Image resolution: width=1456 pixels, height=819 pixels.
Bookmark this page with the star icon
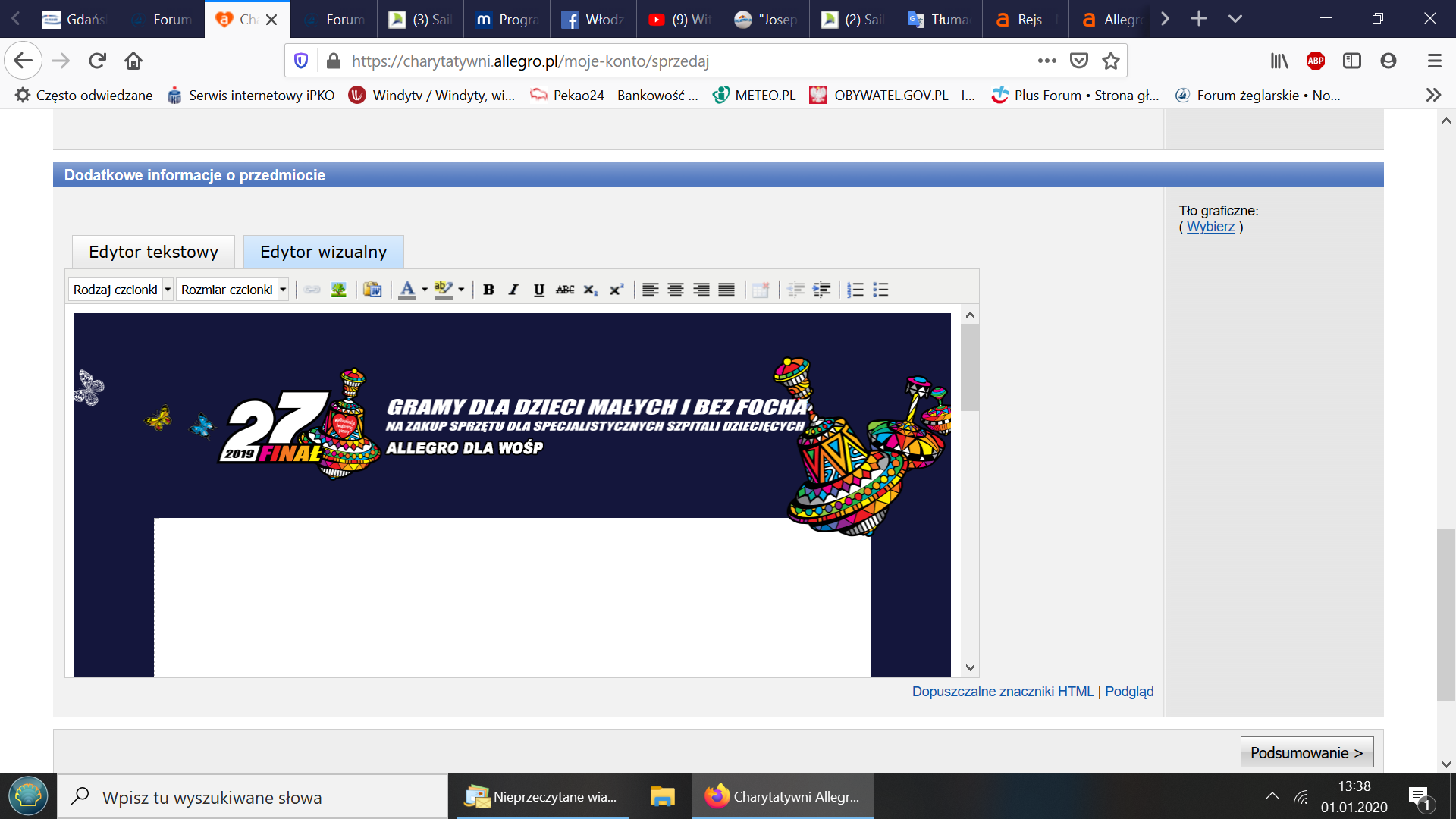point(1111,61)
